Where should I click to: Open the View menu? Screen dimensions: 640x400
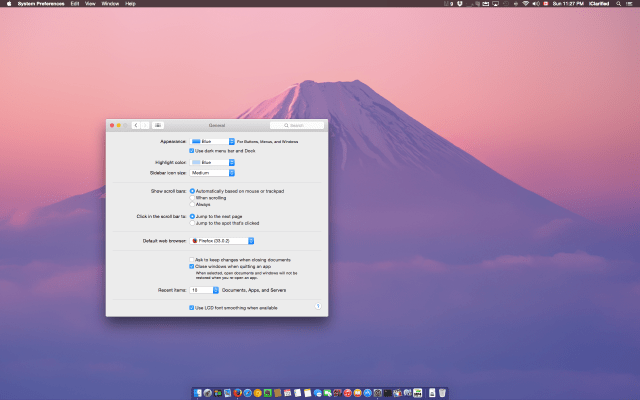90,4
